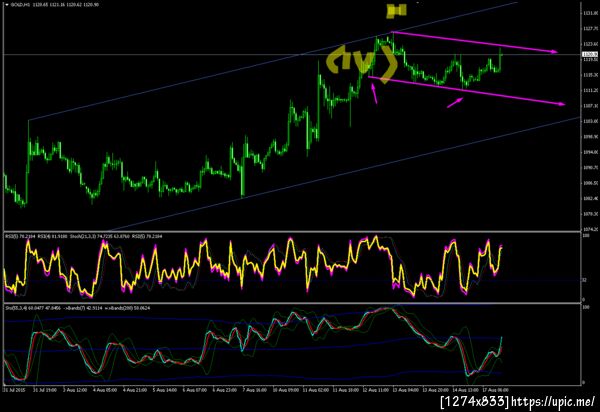This screenshot has width=600, height=412.
Task: Click the 1111 level on the price scale
Action: pyautogui.click(x=591, y=90)
